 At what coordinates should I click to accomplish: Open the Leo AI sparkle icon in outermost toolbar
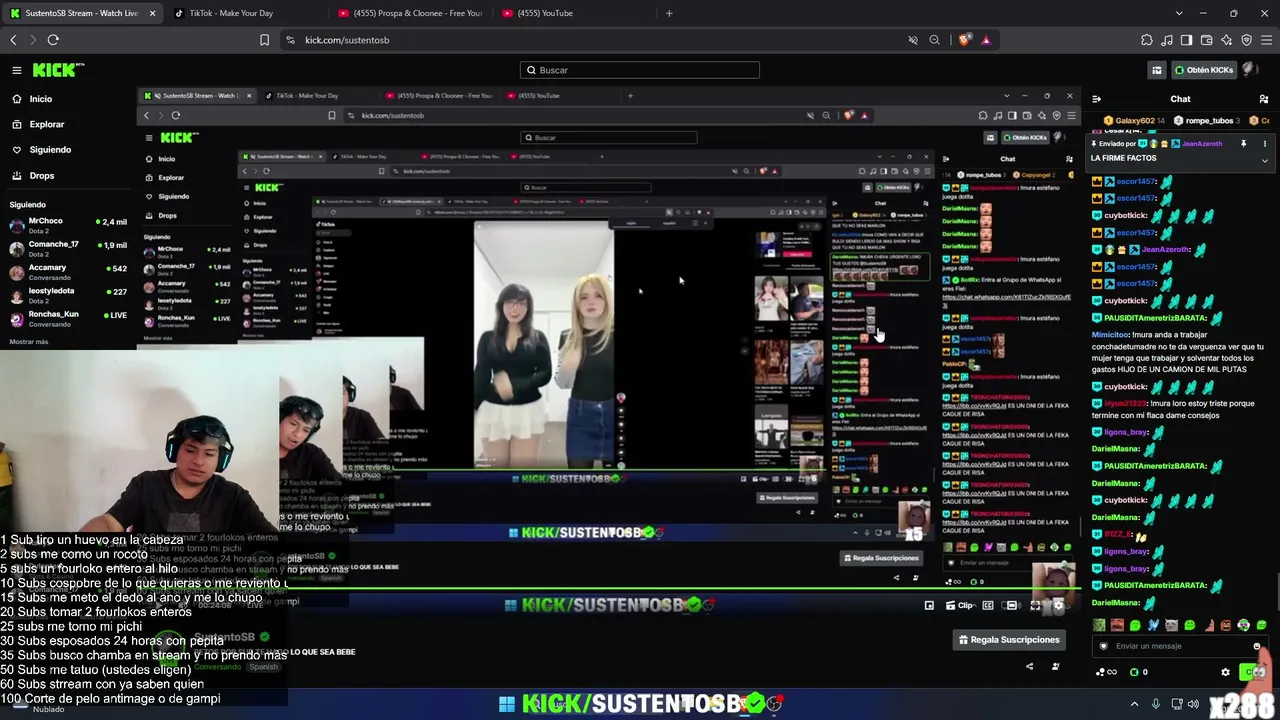(x=1226, y=40)
